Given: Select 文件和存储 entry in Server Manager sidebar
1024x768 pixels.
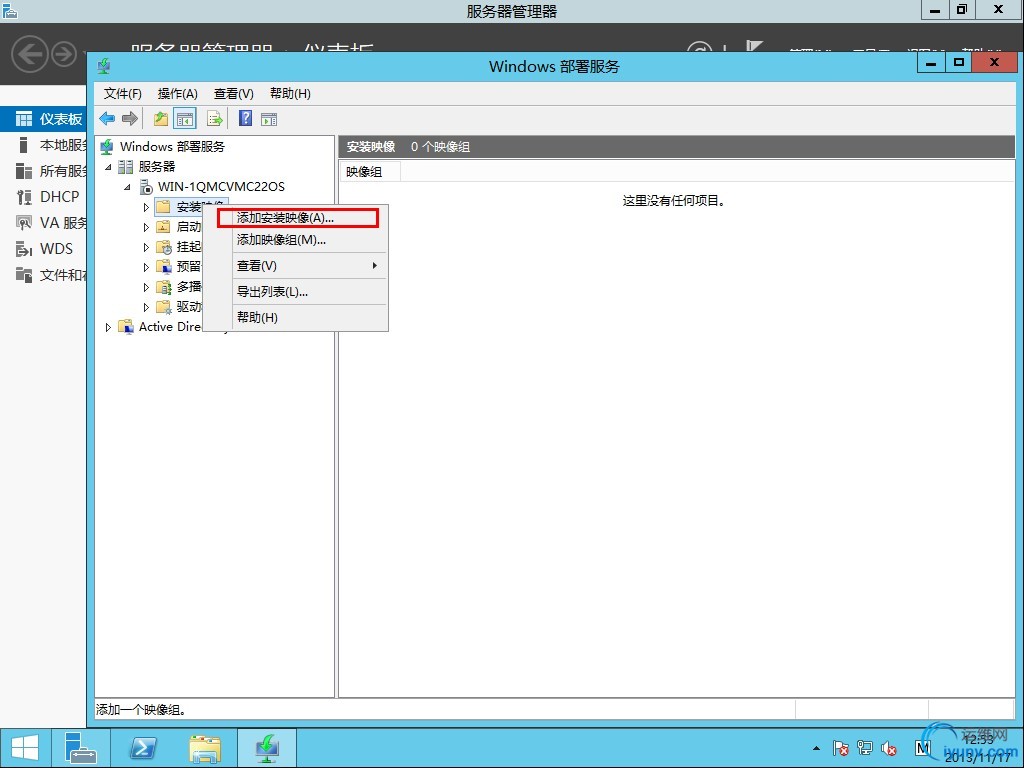Looking at the screenshot, I should (x=44, y=275).
